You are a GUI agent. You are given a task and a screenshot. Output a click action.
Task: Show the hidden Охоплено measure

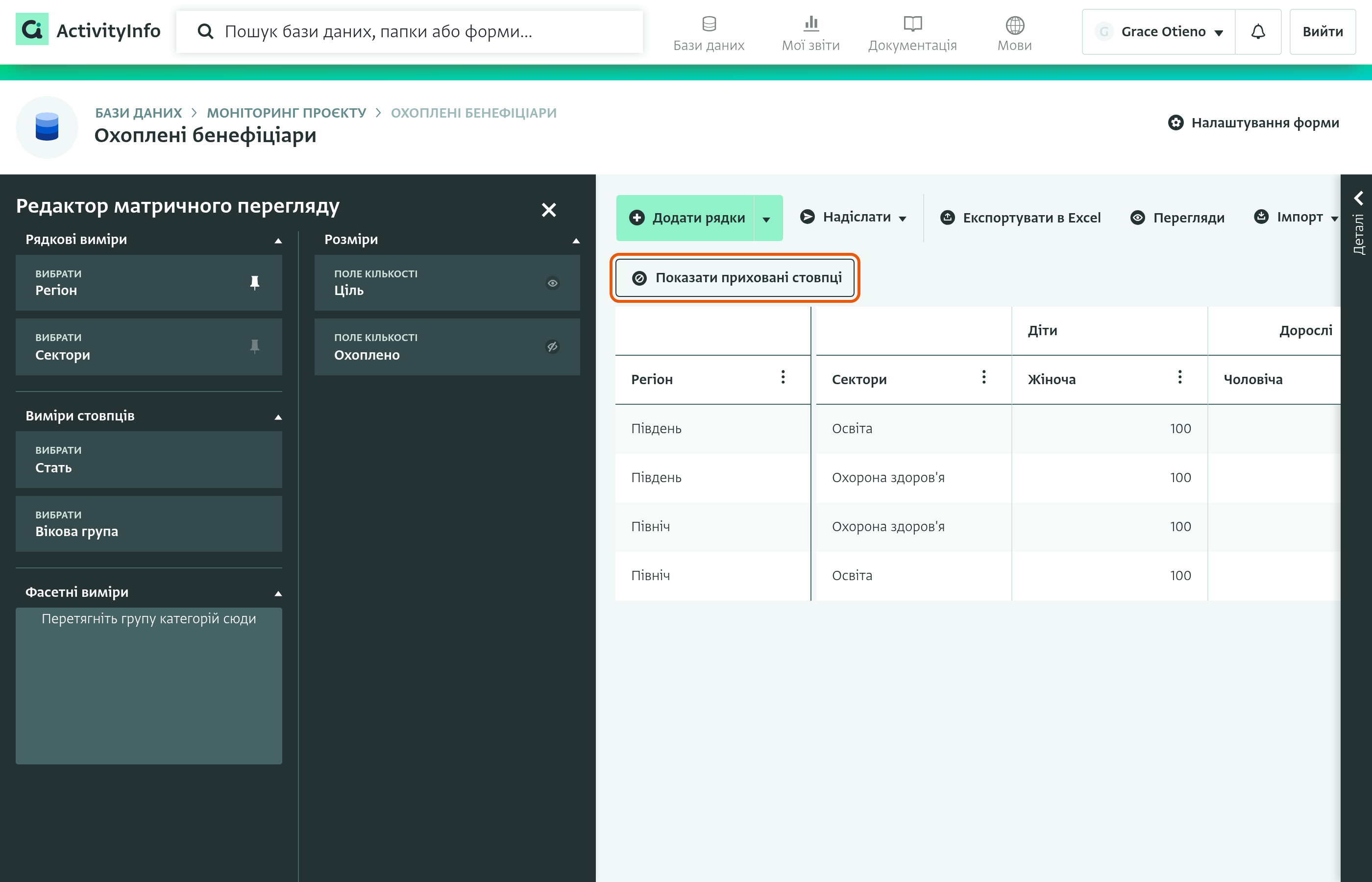click(552, 346)
